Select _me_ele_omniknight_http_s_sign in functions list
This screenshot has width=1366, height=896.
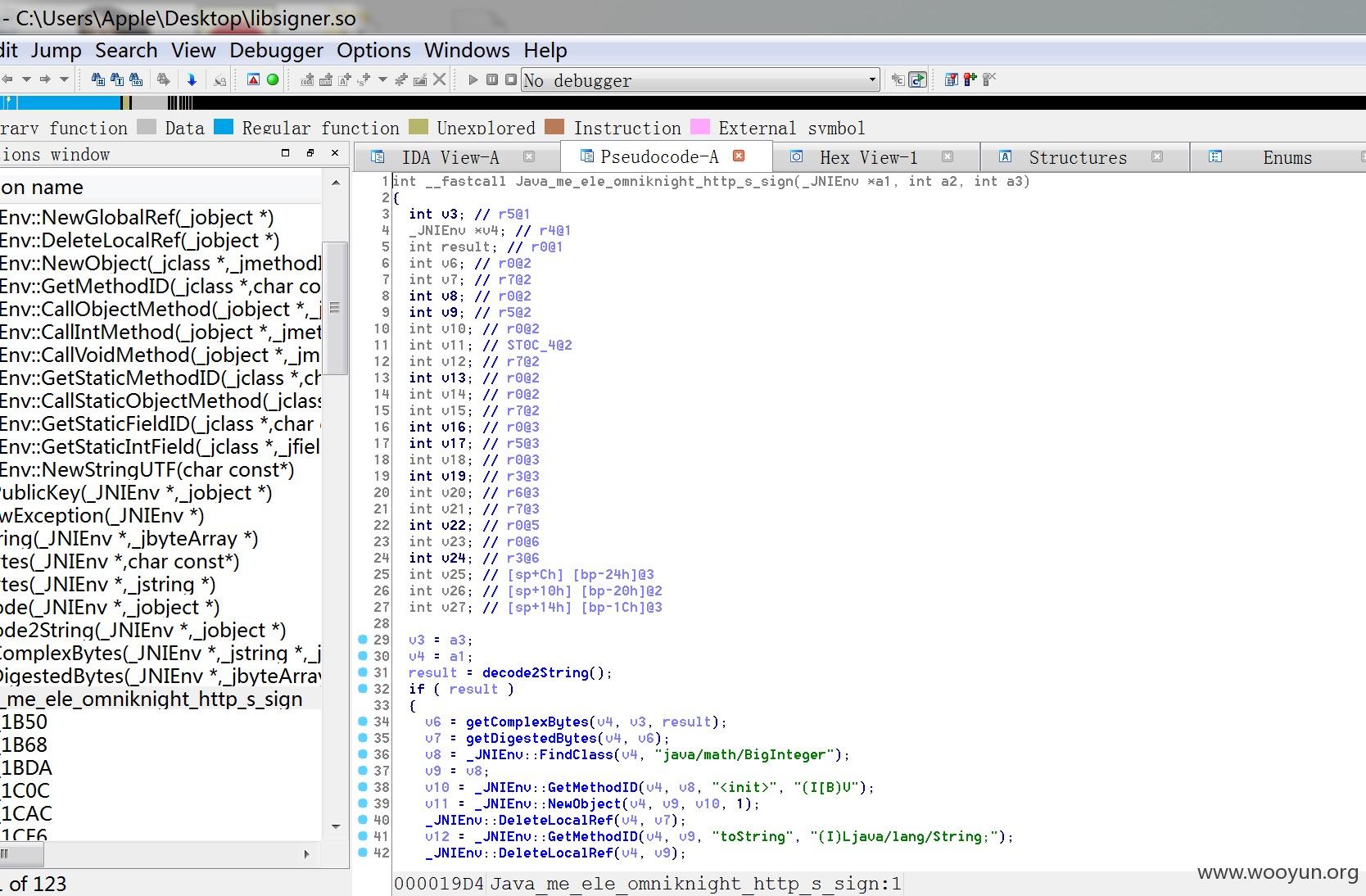pyautogui.click(x=161, y=699)
